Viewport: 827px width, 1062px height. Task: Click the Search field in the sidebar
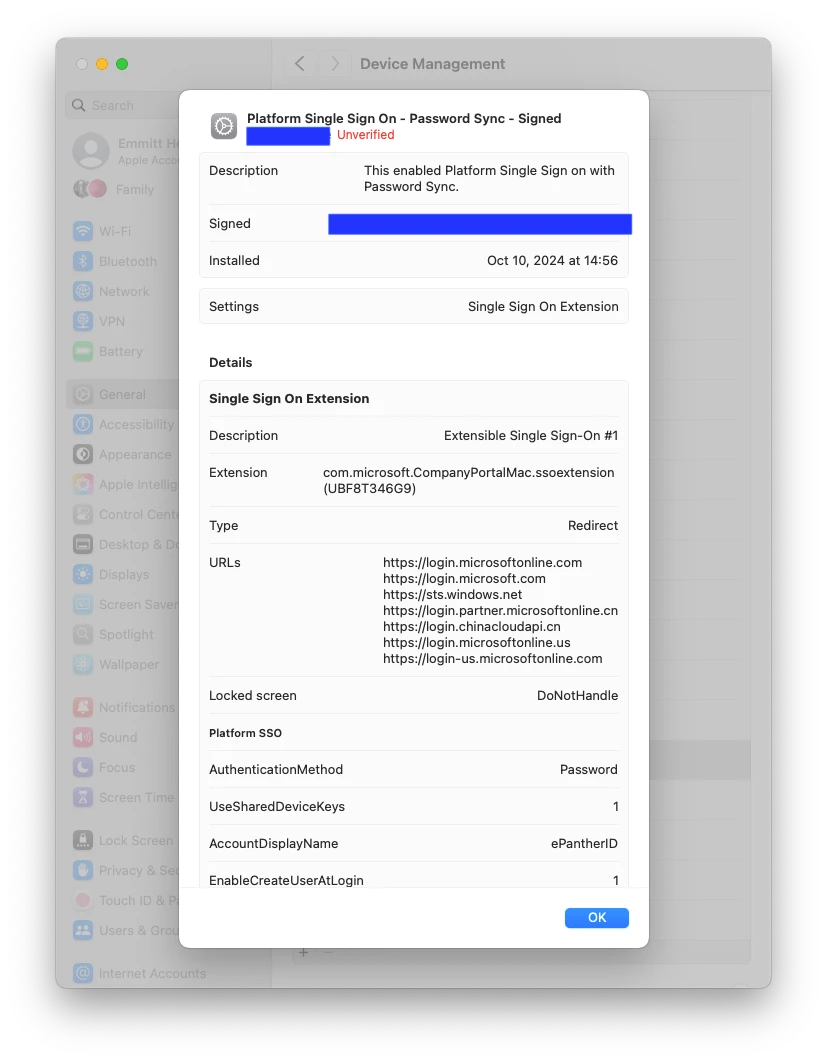[x=123, y=105]
